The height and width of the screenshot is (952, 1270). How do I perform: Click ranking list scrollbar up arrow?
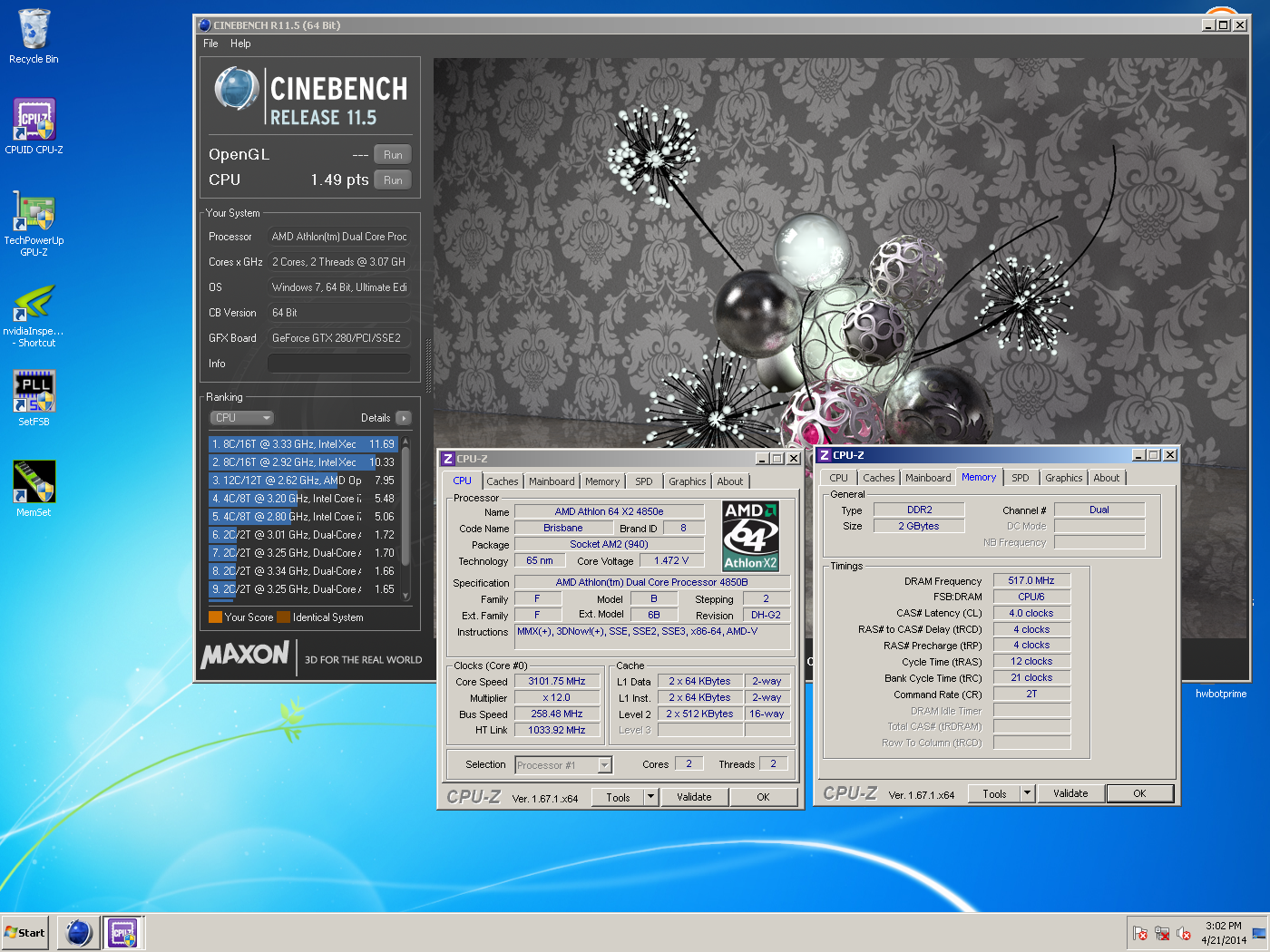point(405,442)
